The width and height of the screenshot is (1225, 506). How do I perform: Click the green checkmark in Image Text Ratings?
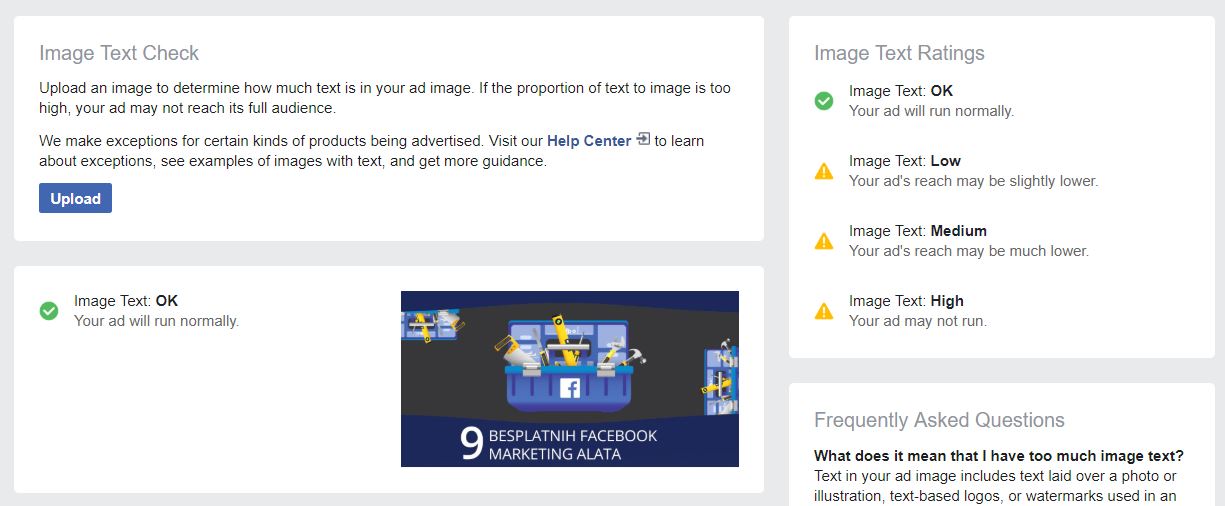(x=824, y=101)
